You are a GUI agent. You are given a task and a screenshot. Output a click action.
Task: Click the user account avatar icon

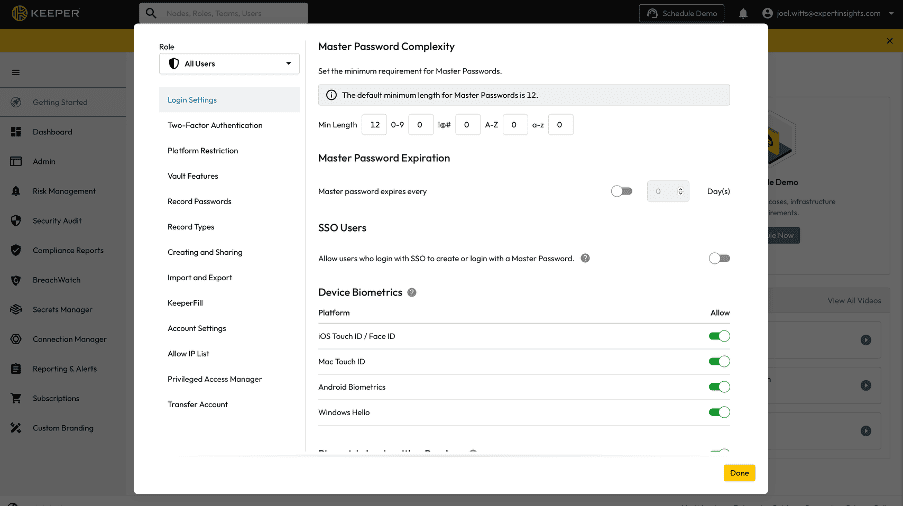767,13
